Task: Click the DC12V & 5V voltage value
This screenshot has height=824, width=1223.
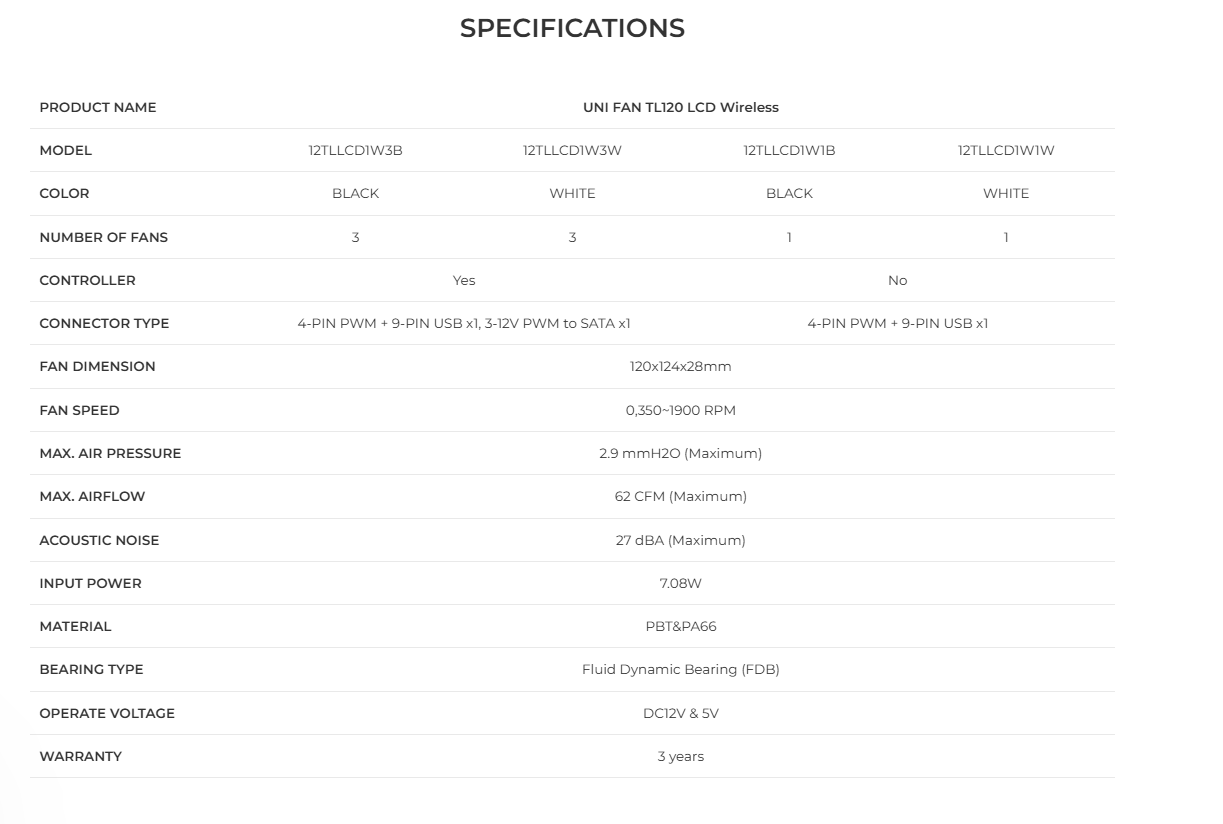Action: coord(680,714)
